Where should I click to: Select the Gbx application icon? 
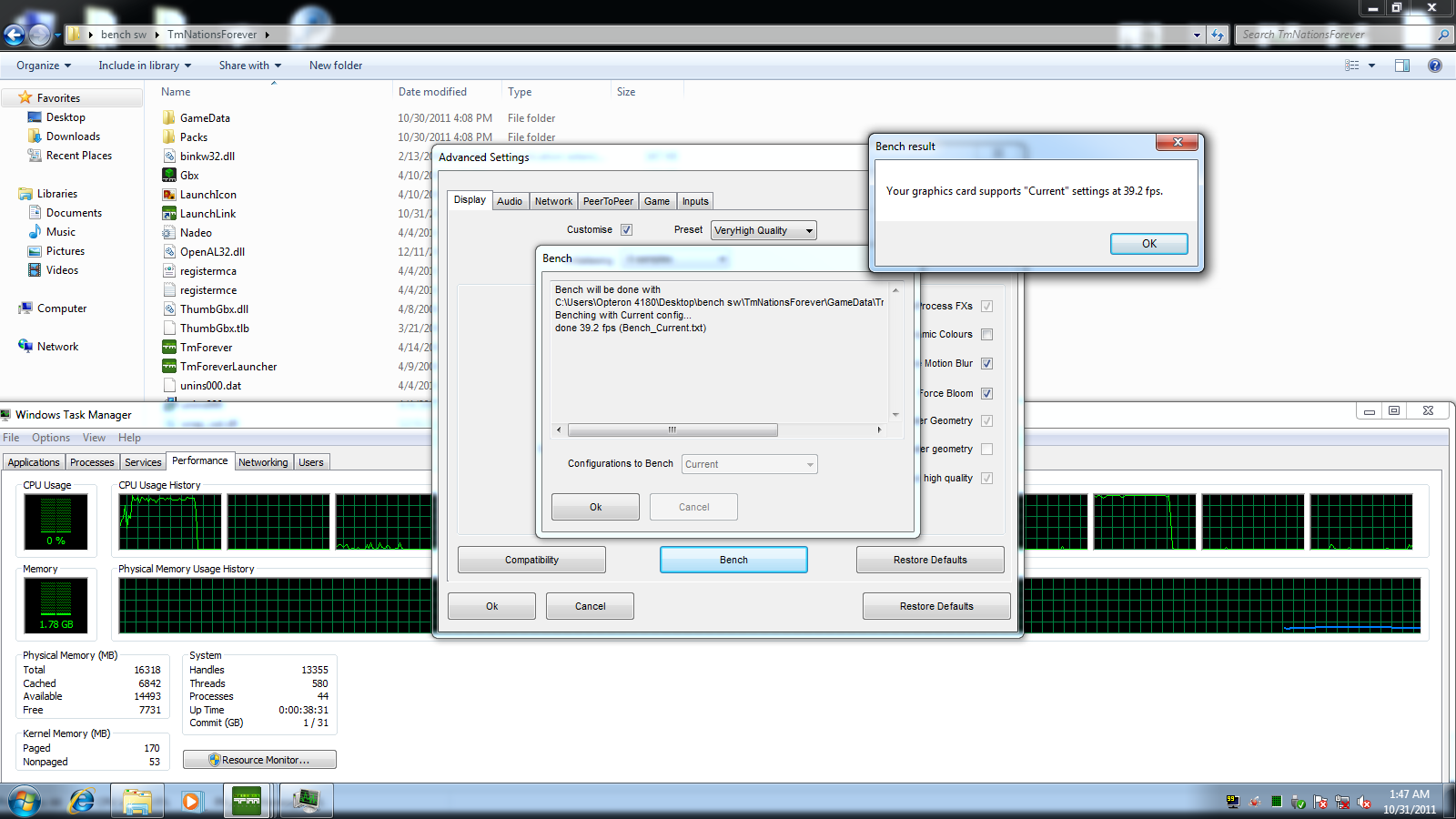tap(169, 175)
